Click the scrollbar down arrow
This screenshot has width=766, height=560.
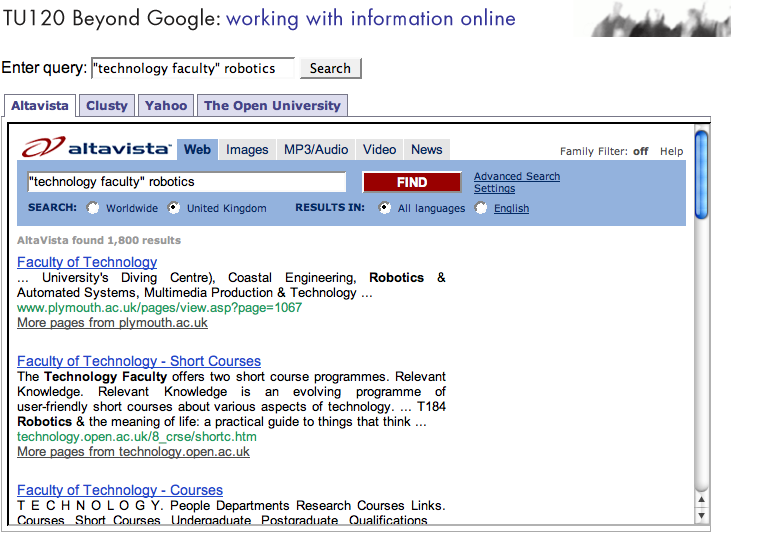click(x=702, y=516)
